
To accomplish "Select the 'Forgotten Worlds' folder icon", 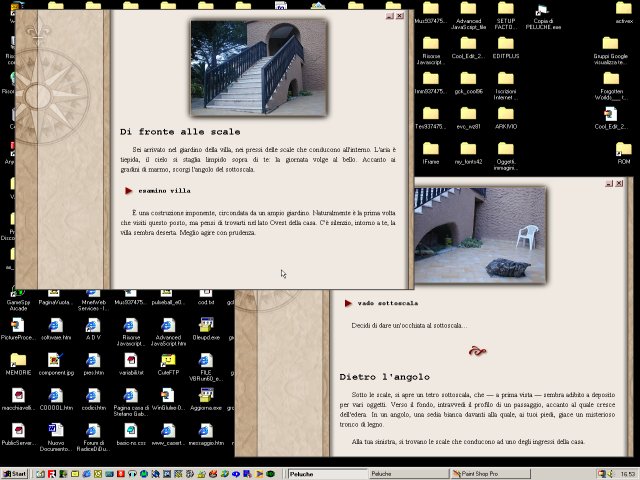I will click(611, 78).
